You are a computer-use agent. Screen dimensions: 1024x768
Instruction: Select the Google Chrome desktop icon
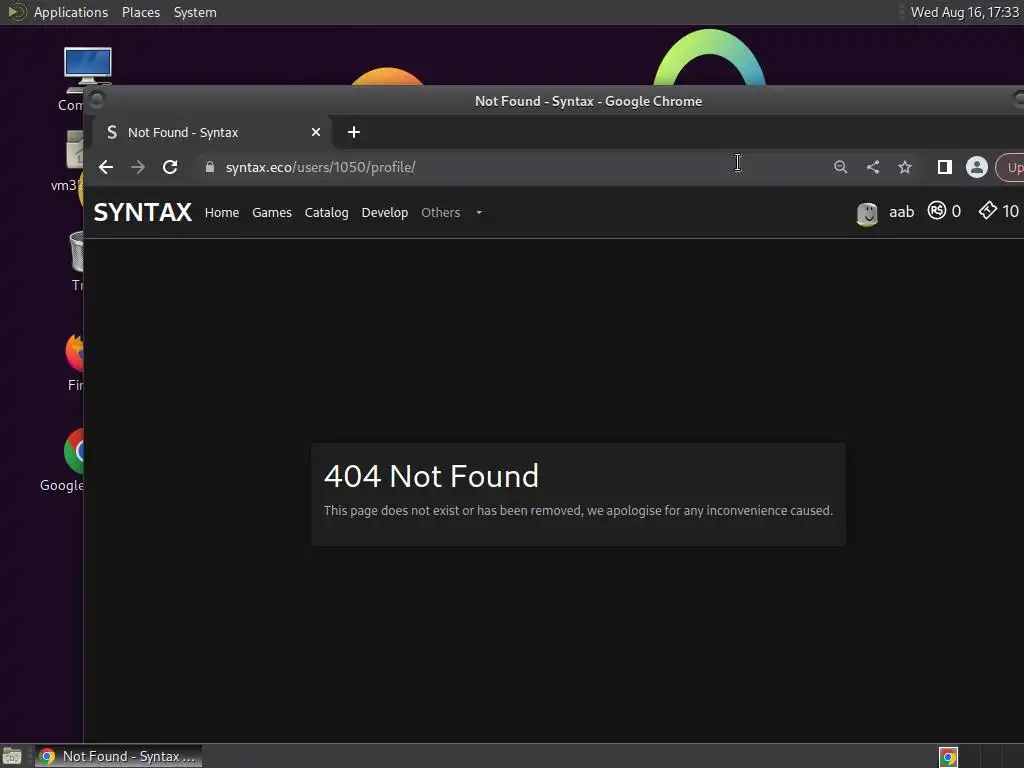tap(74, 451)
